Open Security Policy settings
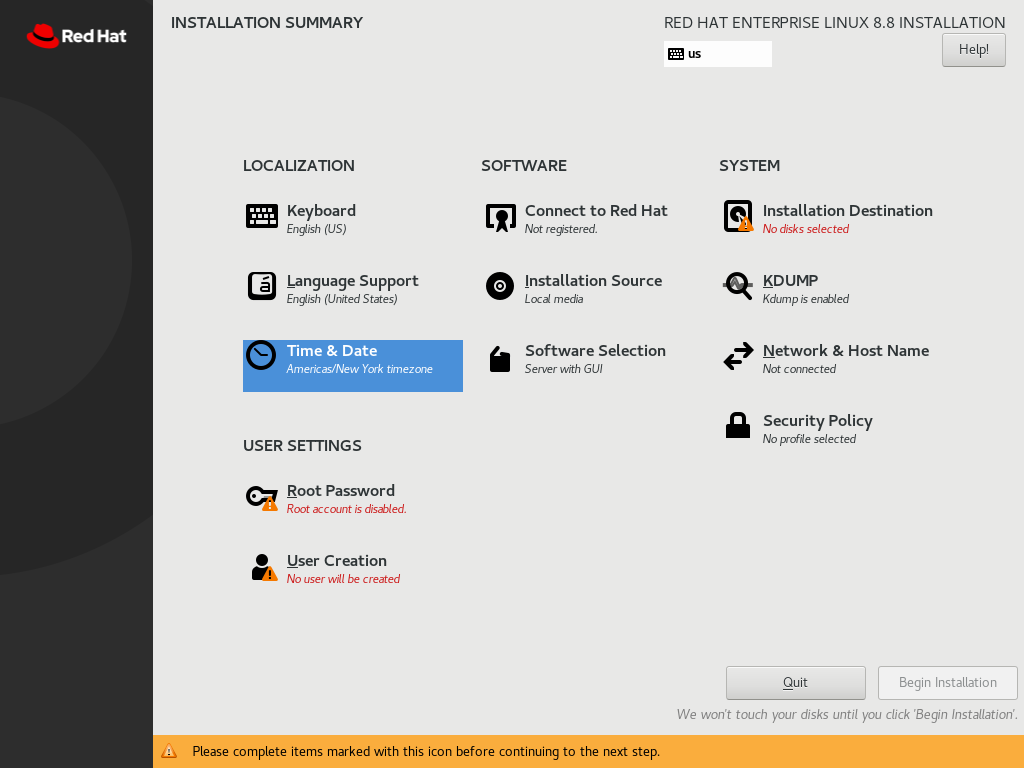Viewport: 1024px width, 768px height. 818,421
